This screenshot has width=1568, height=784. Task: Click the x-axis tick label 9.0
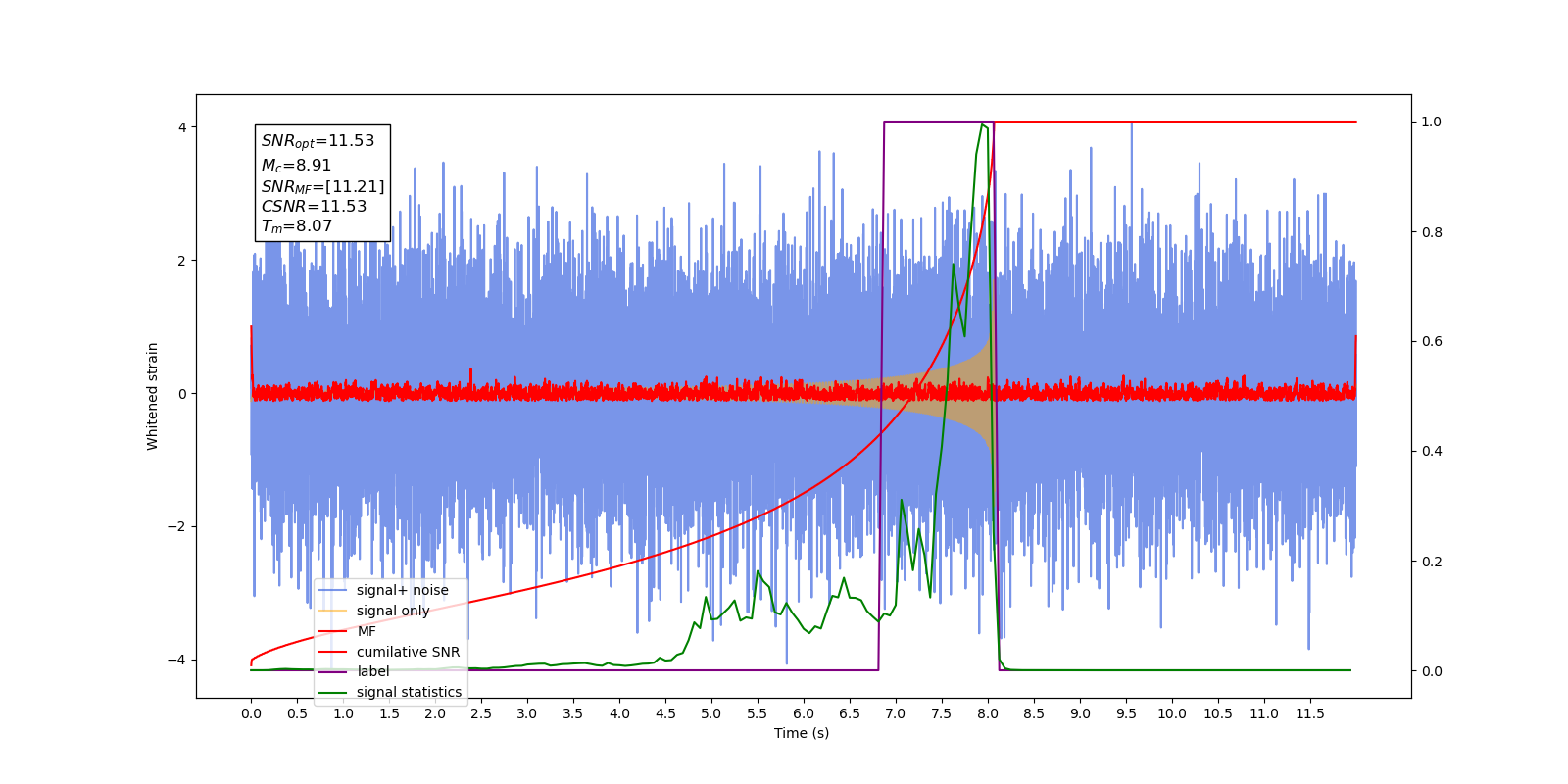[x=1080, y=713]
